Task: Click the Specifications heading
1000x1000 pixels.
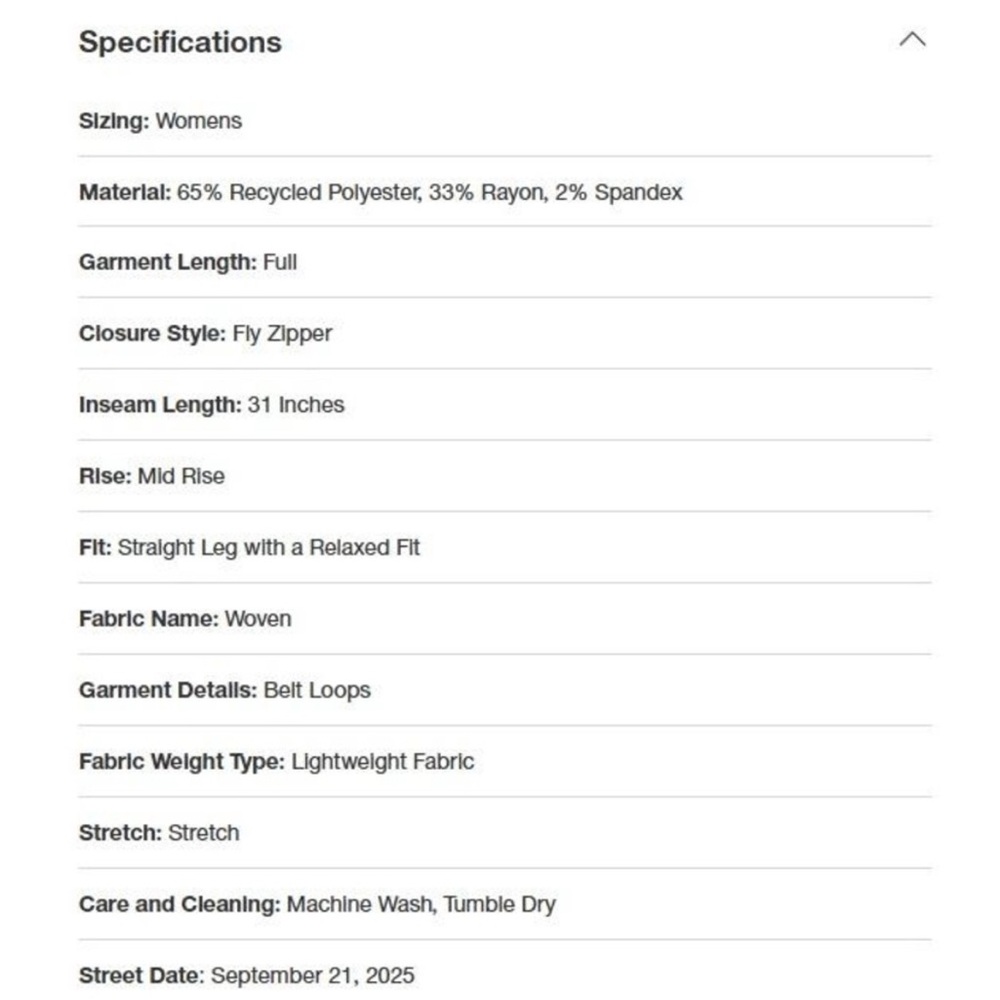Action: (180, 42)
